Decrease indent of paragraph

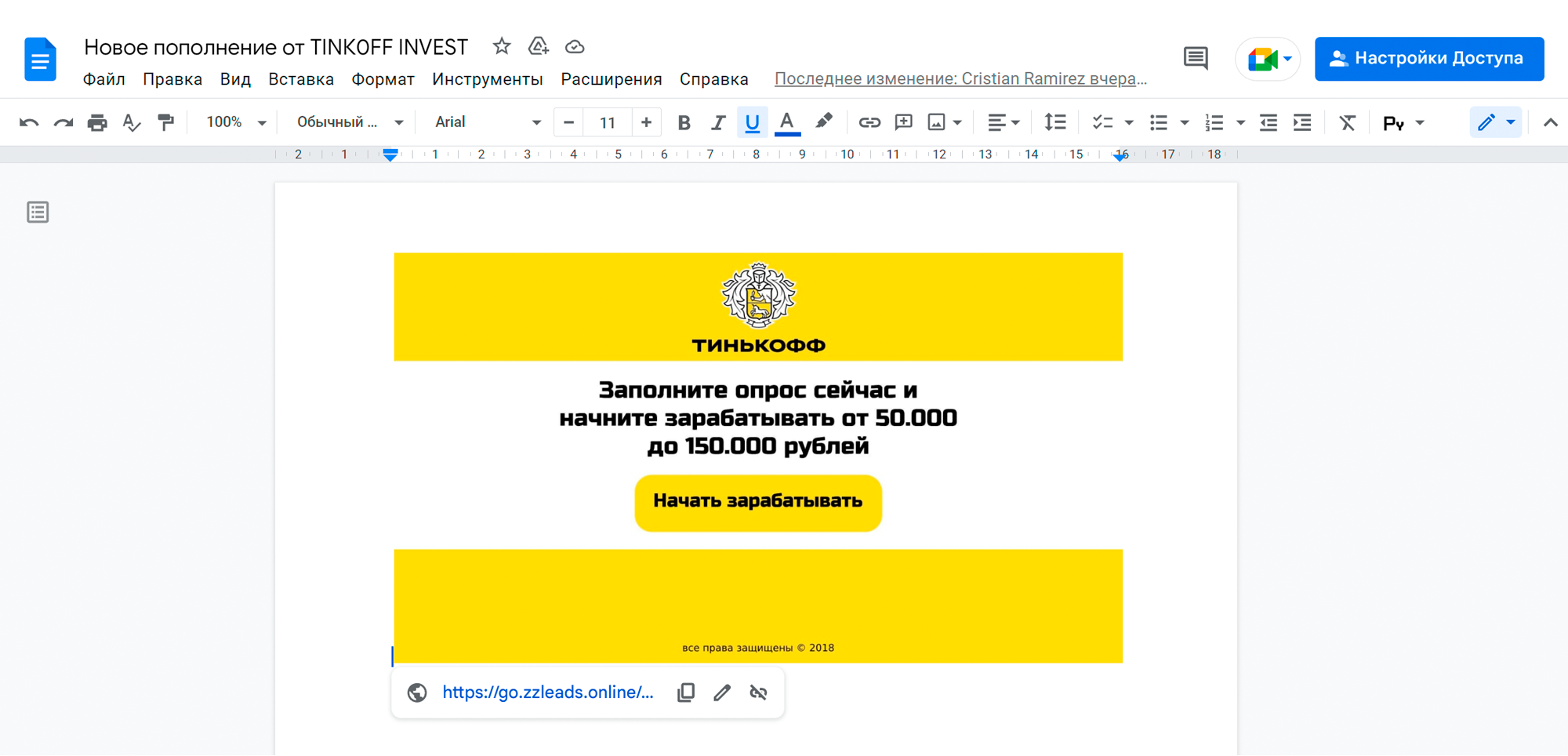tap(1269, 122)
